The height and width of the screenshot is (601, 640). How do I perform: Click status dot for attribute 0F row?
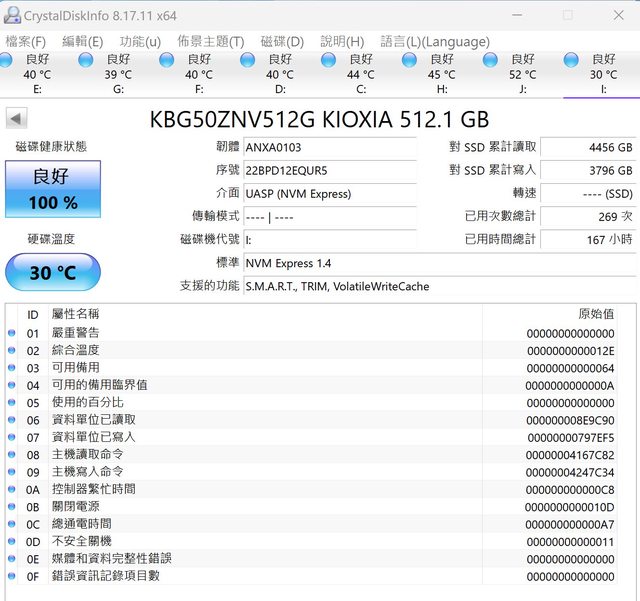[12, 576]
